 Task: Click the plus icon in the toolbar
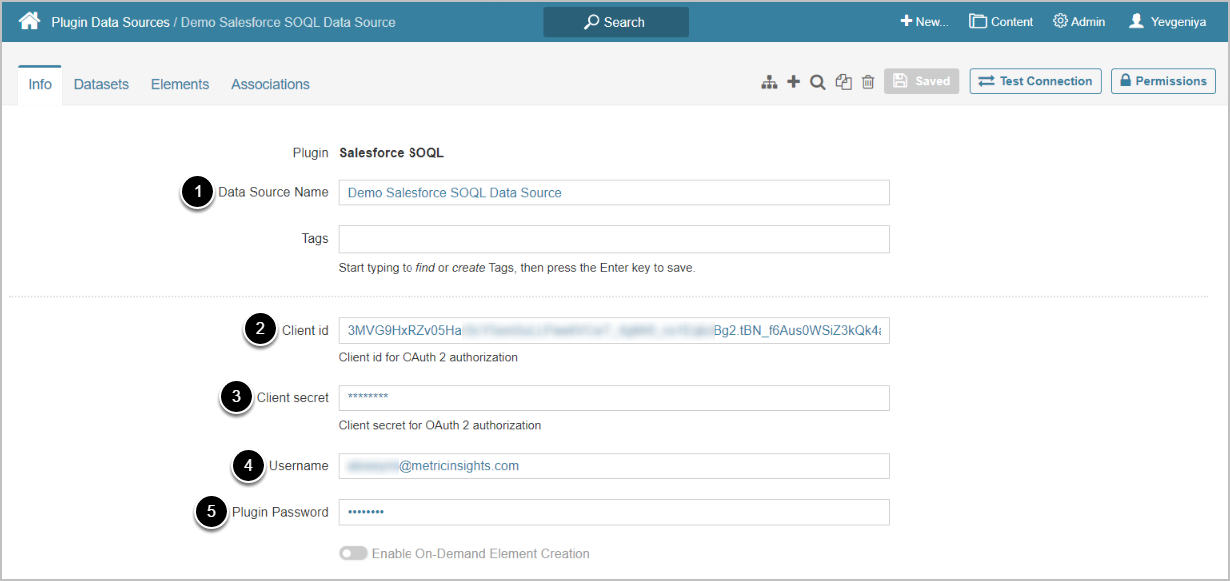793,82
